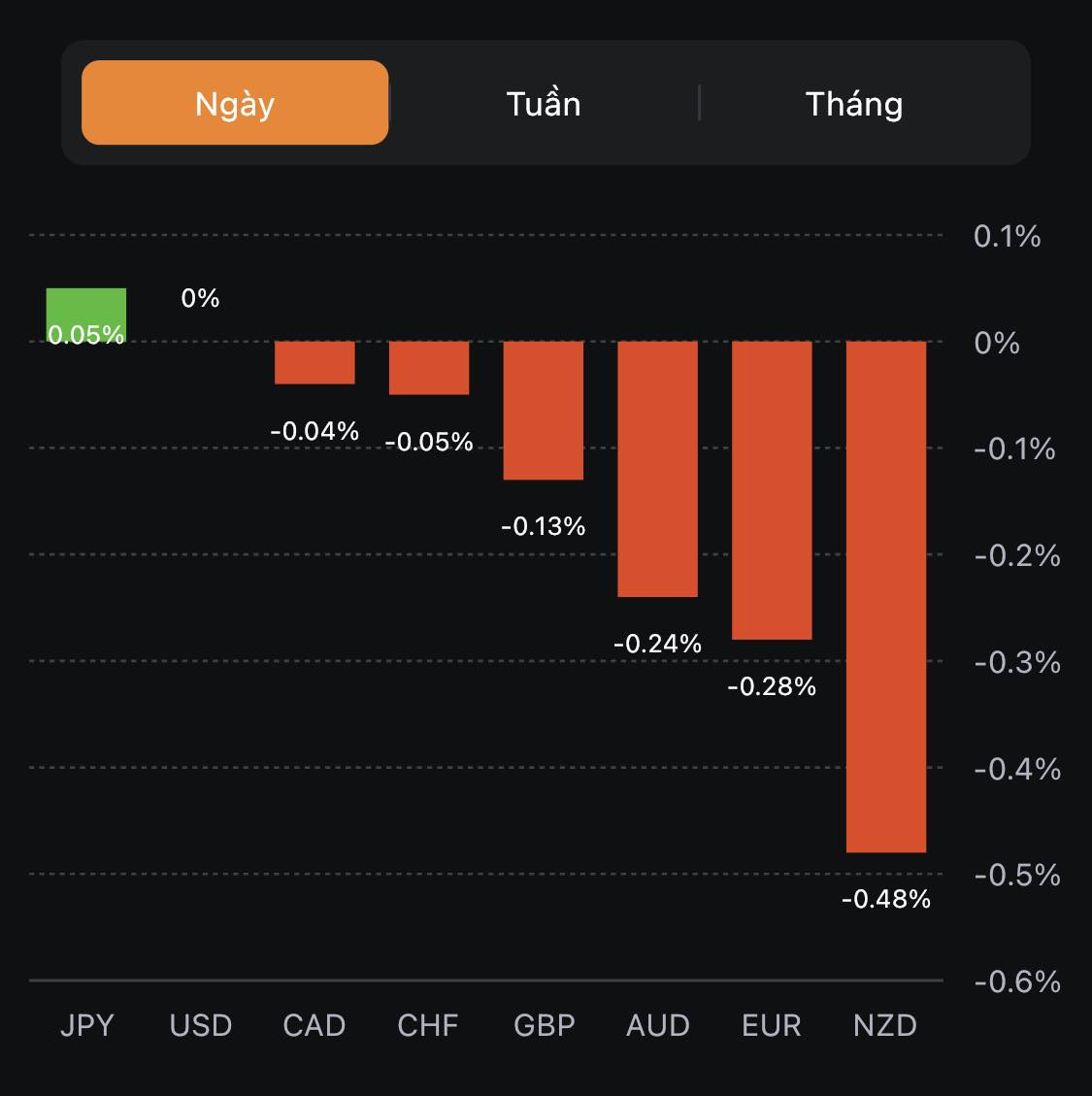Click the USD 0% value label
The width and height of the screenshot is (1092, 1096).
click(x=200, y=298)
